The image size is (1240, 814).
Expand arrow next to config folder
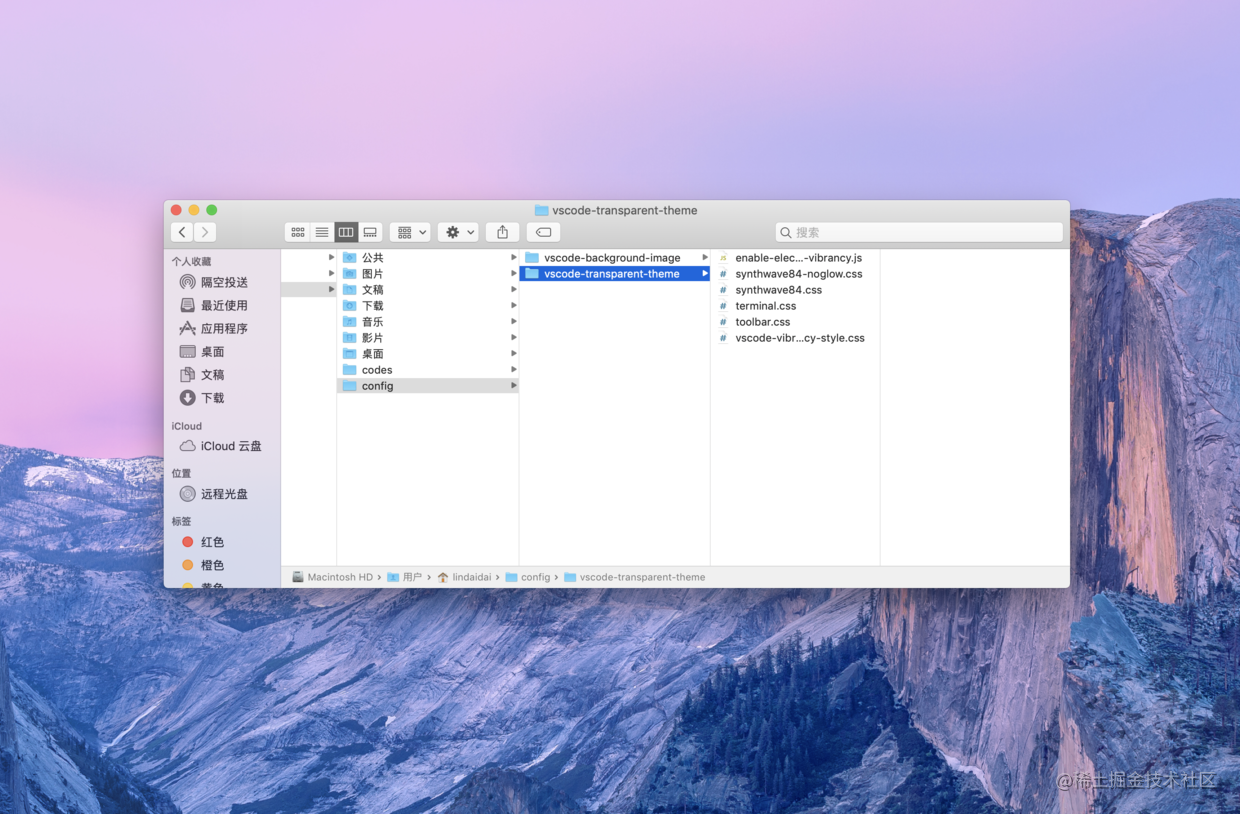(514, 386)
